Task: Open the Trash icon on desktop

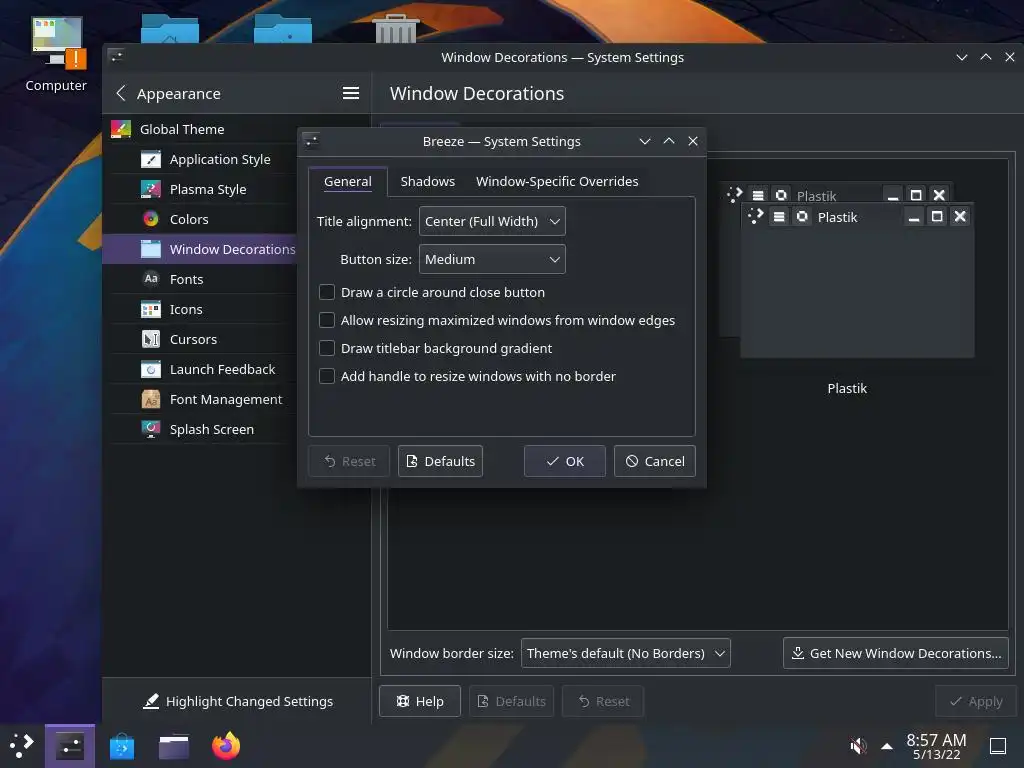Action: pos(396,29)
